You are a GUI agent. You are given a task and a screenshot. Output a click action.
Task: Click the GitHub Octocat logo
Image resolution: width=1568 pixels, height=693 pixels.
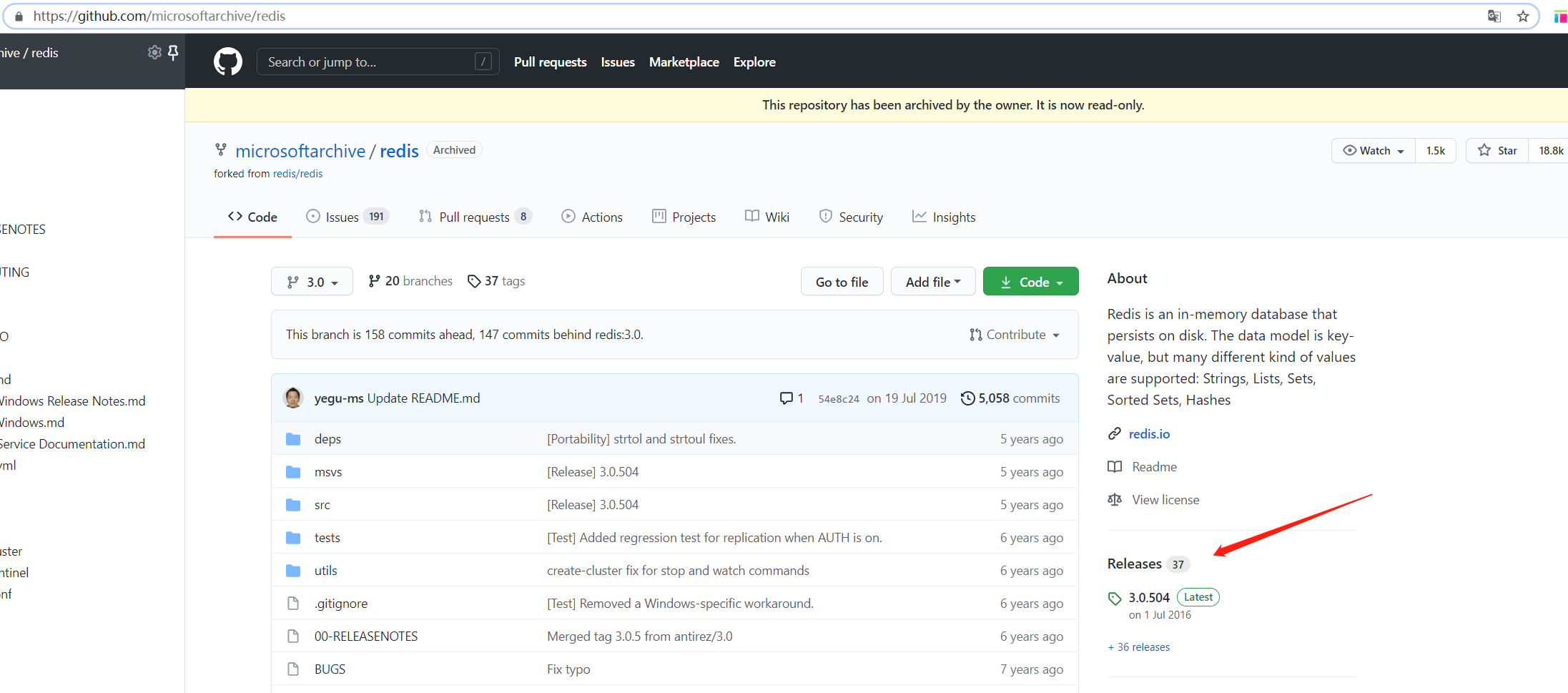228,62
